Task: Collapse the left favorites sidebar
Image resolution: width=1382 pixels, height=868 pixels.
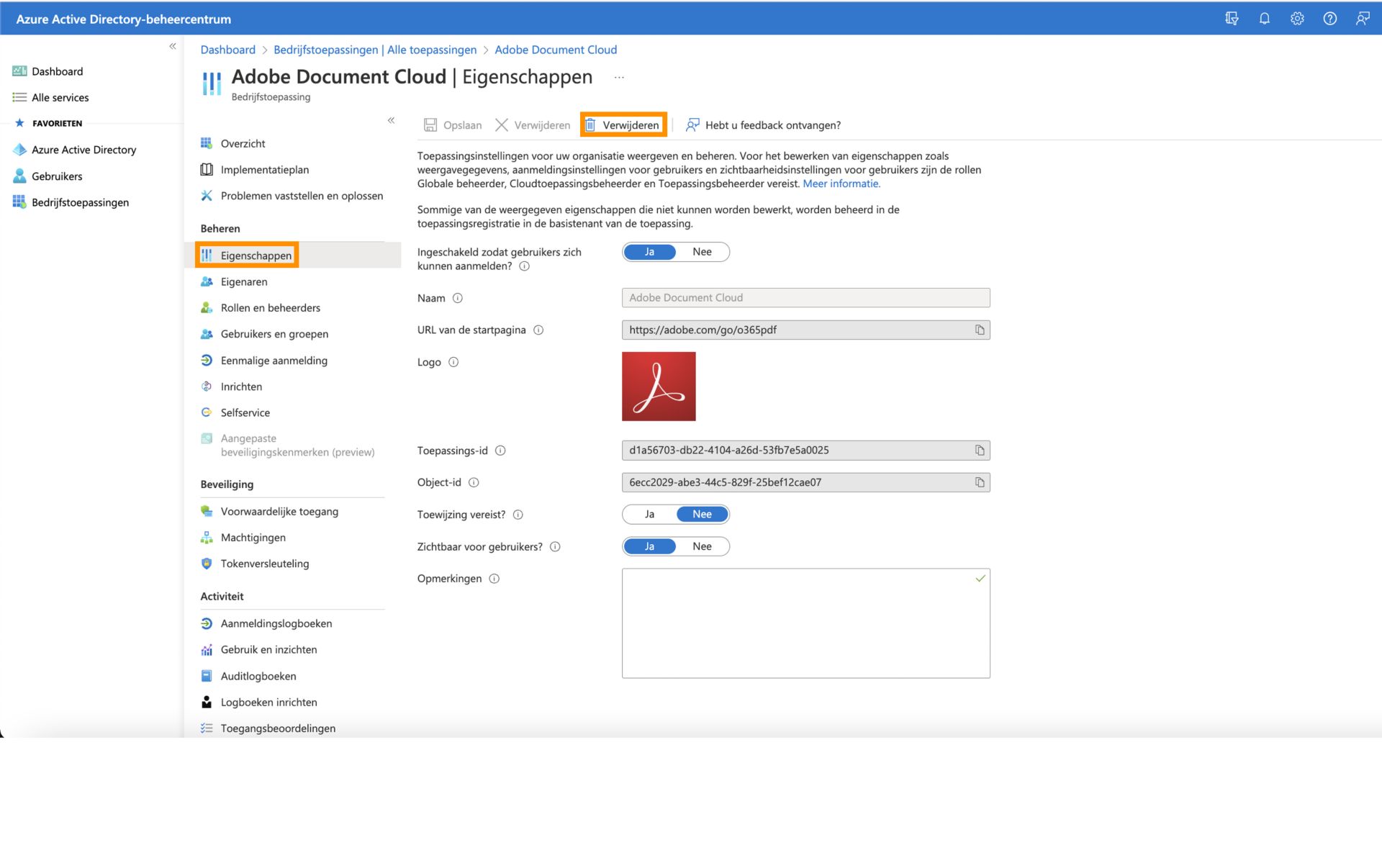Action: point(173,46)
